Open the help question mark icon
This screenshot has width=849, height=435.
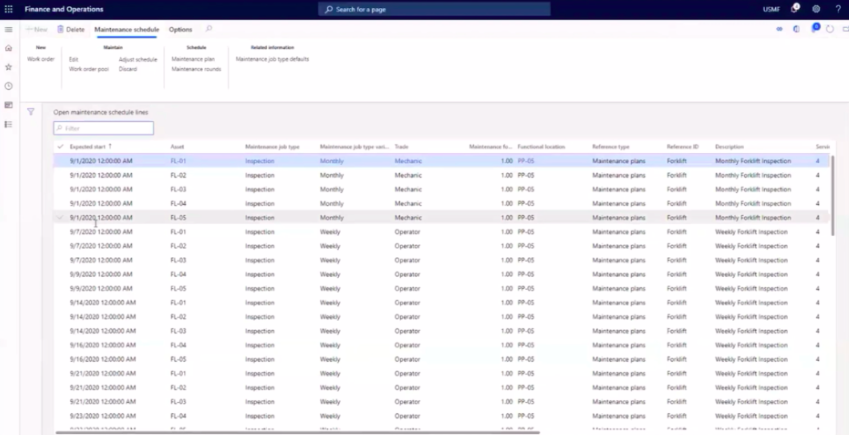837,9
